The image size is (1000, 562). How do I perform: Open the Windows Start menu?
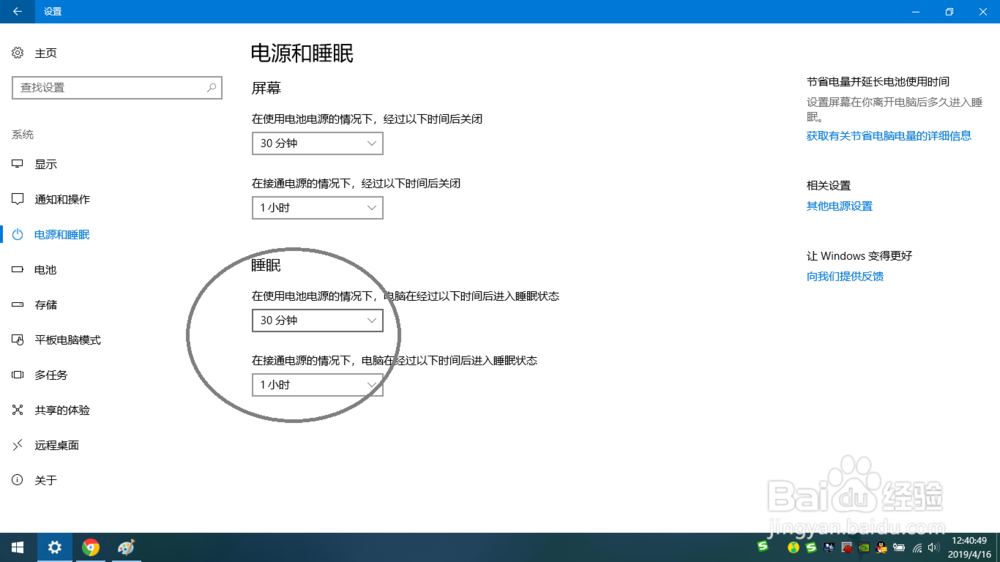pos(18,547)
